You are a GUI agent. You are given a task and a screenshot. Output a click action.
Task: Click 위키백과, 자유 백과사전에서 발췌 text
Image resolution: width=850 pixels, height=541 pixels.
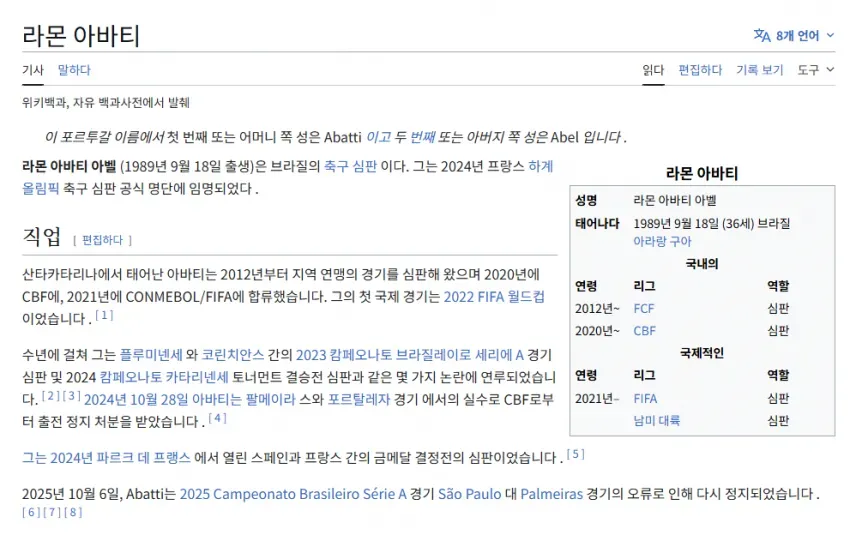point(106,102)
